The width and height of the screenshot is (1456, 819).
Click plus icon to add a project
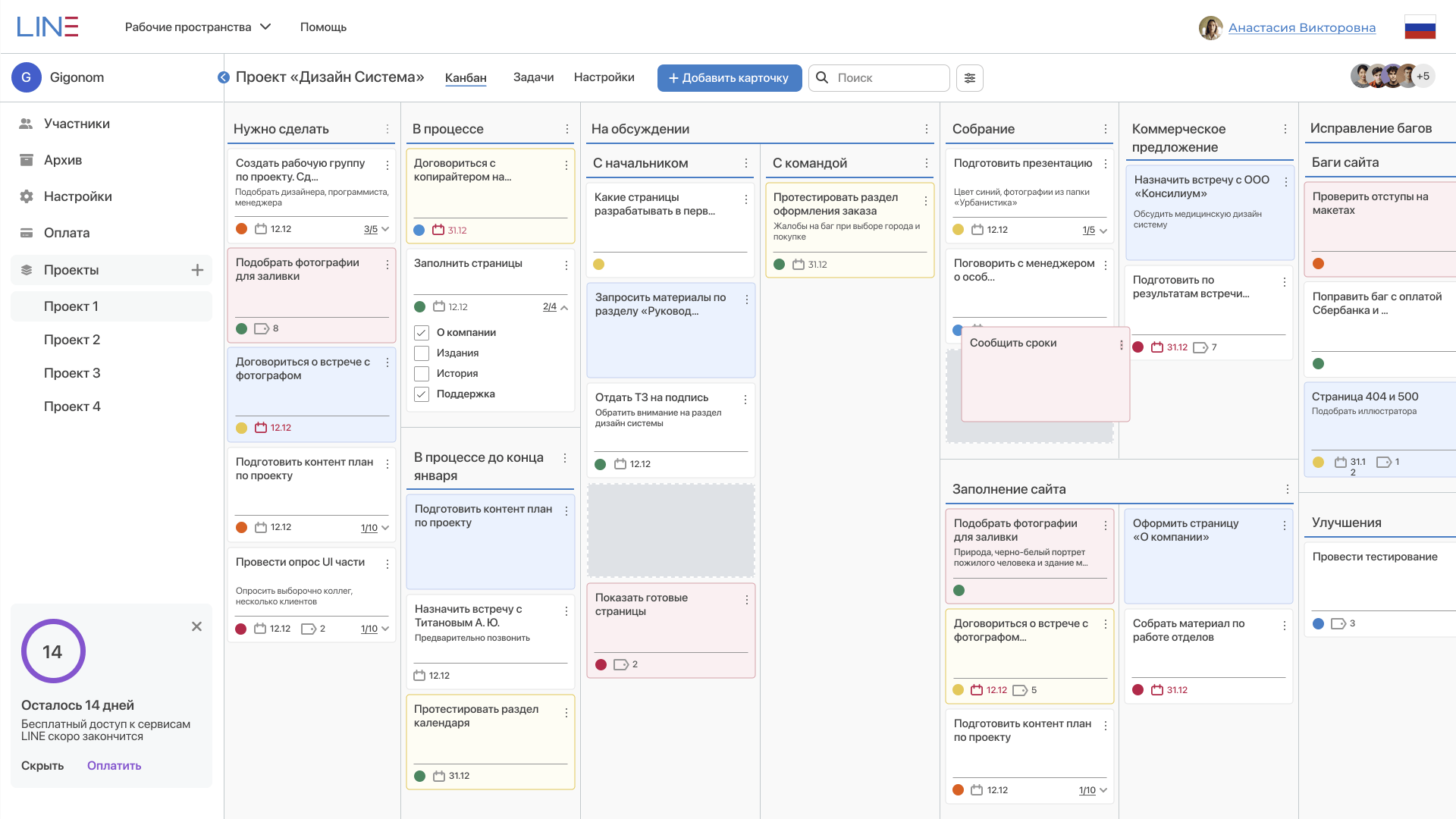click(x=197, y=270)
